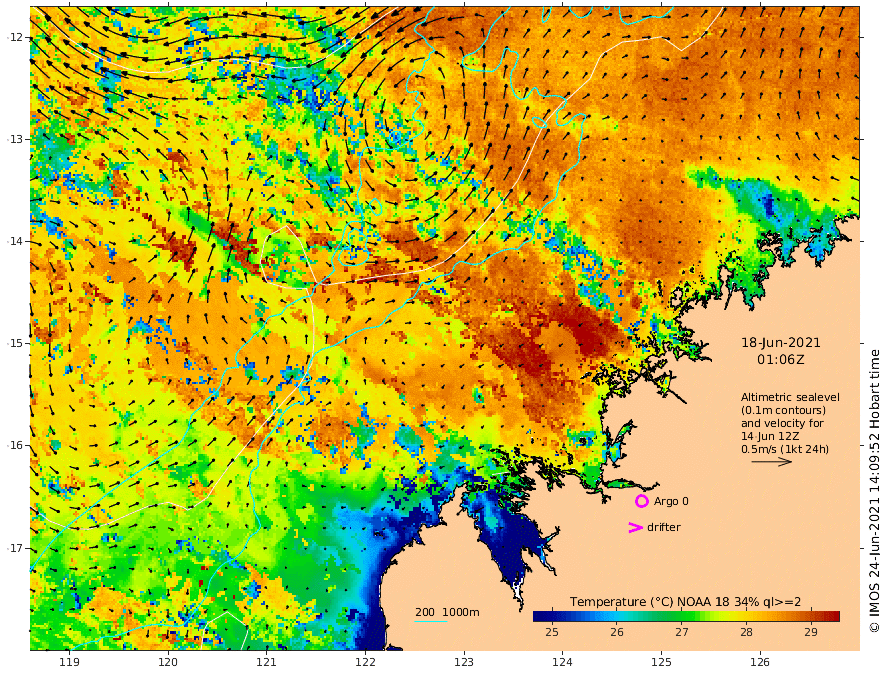Click the '200 1000m' depth contour label
The height and width of the screenshot is (680, 880).
(447, 612)
